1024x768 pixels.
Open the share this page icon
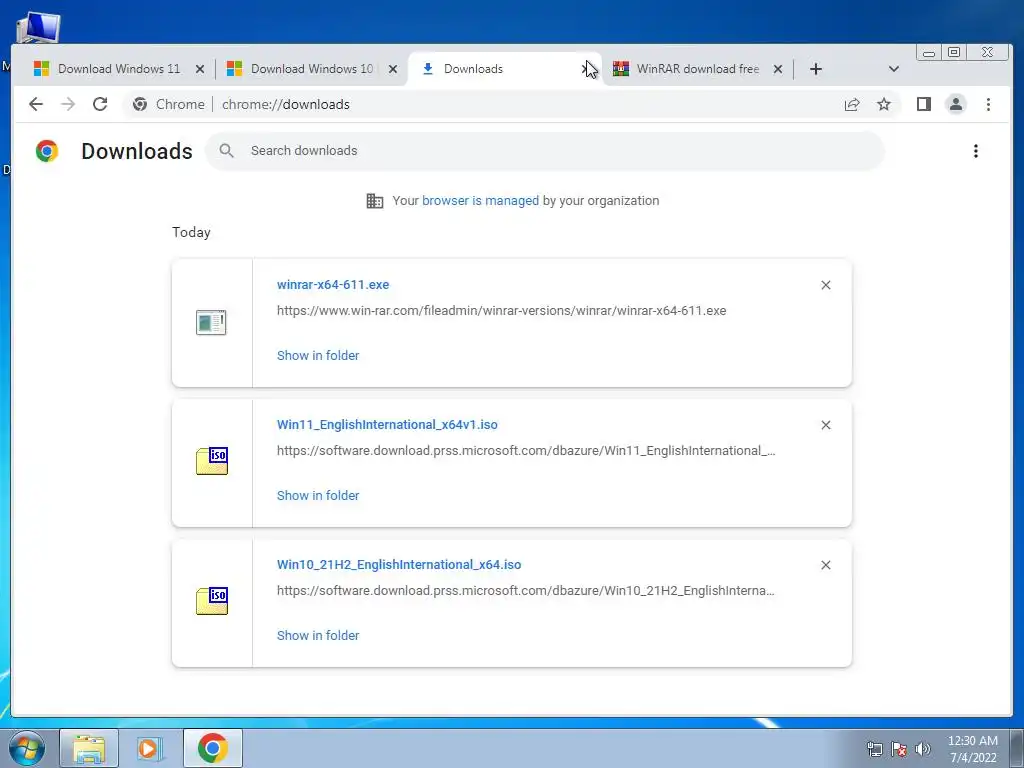pos(852,104)
